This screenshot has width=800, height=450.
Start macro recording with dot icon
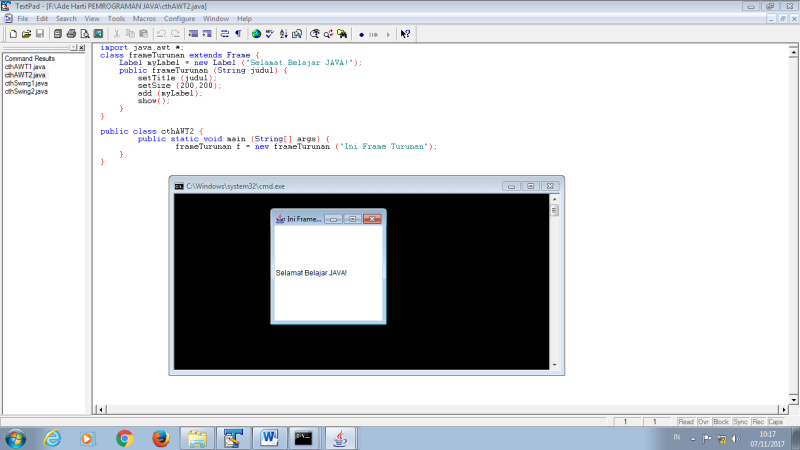click(361, 35)
